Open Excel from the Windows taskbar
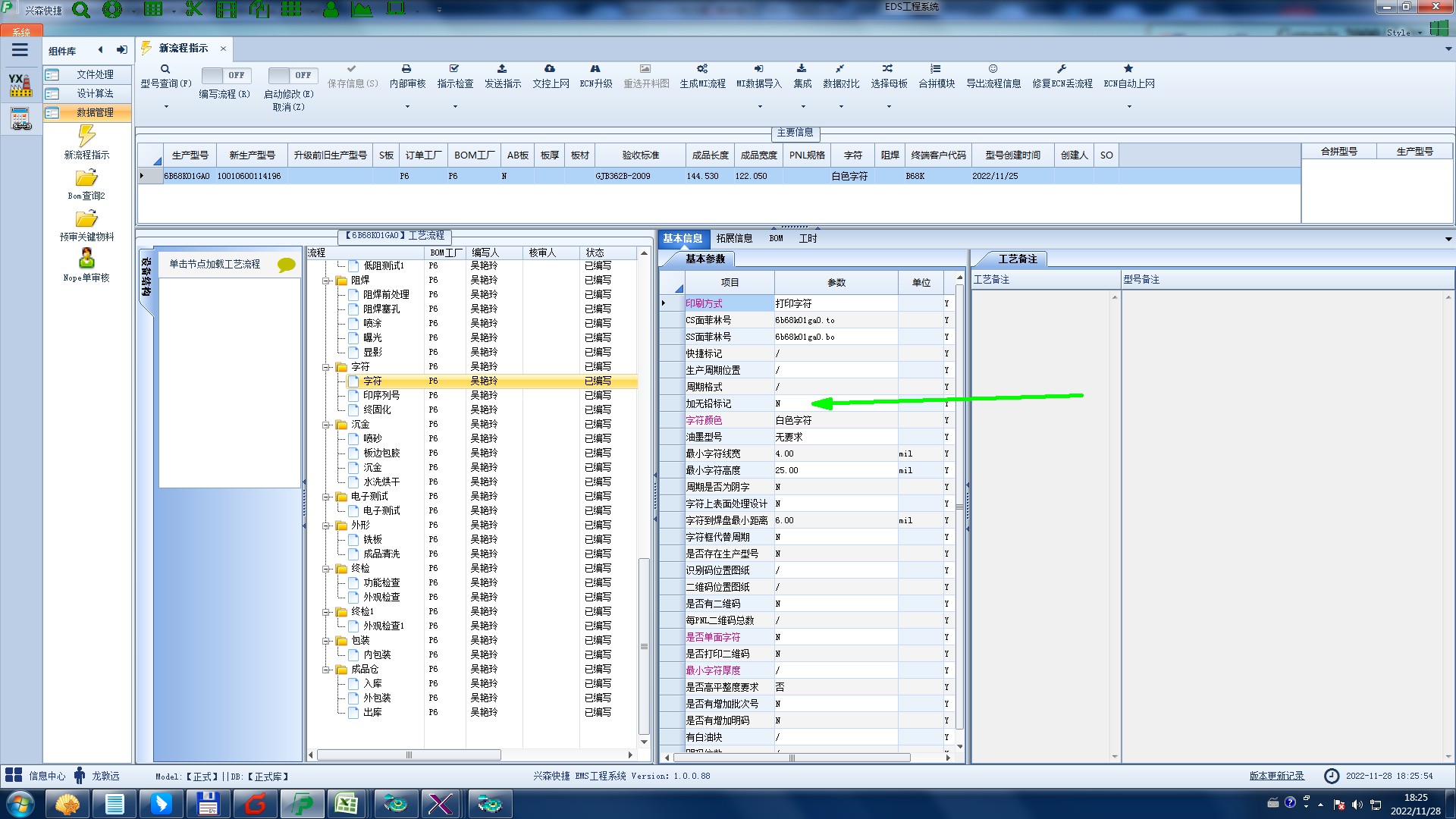The image size is (1456, 819). click(347, 804)
